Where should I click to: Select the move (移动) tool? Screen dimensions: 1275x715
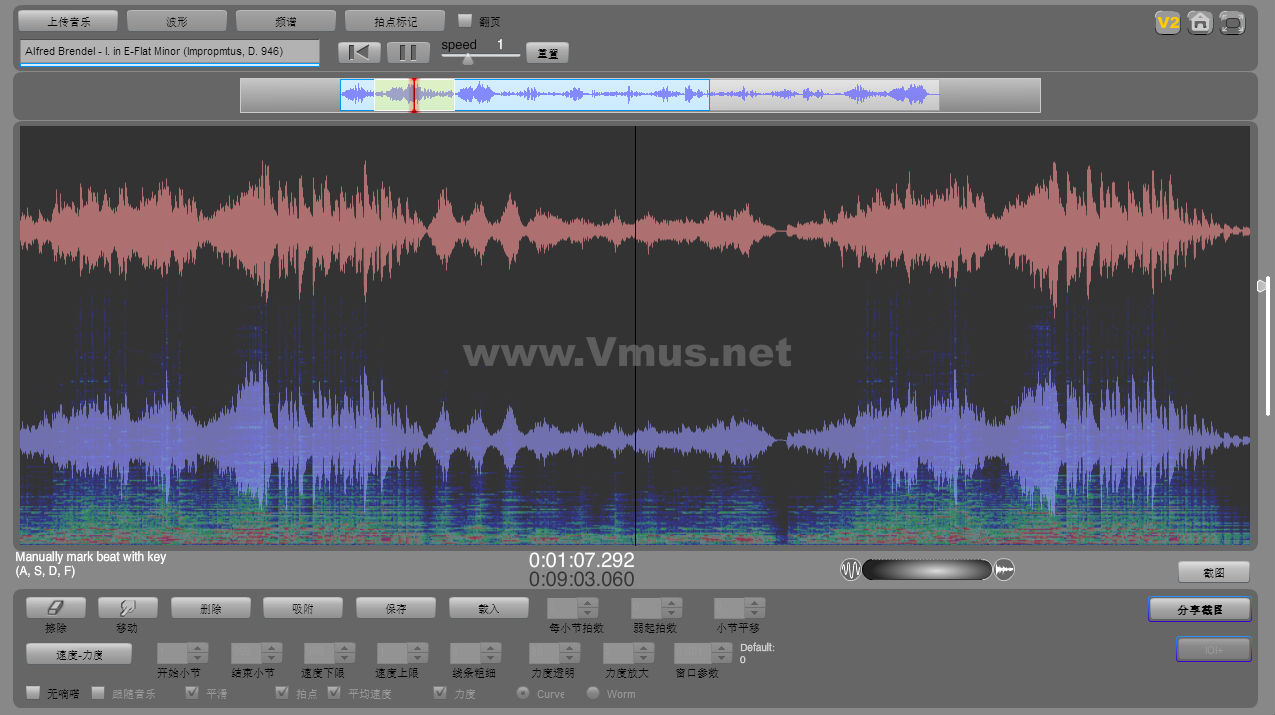point(127,607)
